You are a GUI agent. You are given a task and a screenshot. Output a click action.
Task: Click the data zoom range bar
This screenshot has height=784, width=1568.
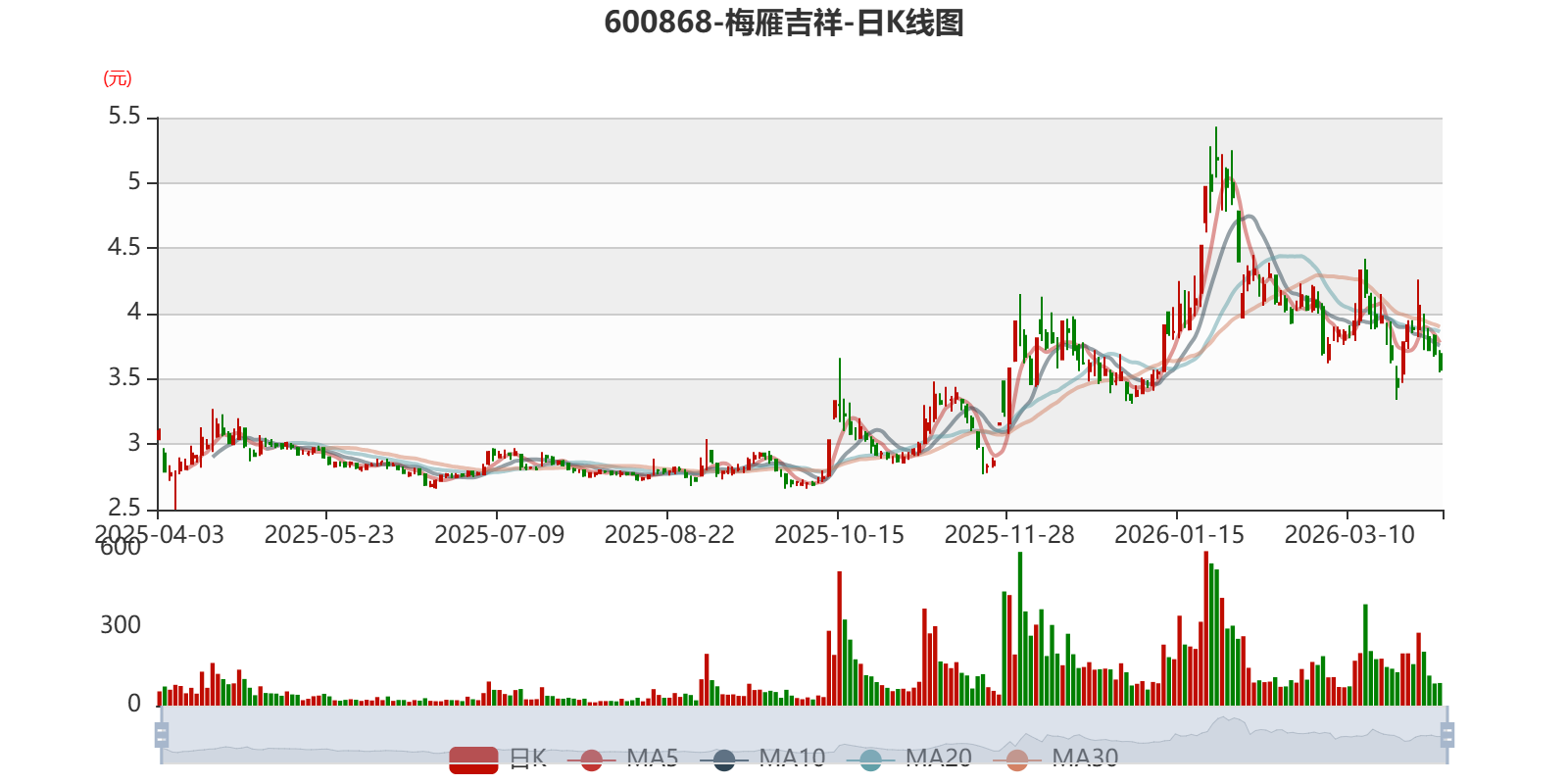(804, 734)
